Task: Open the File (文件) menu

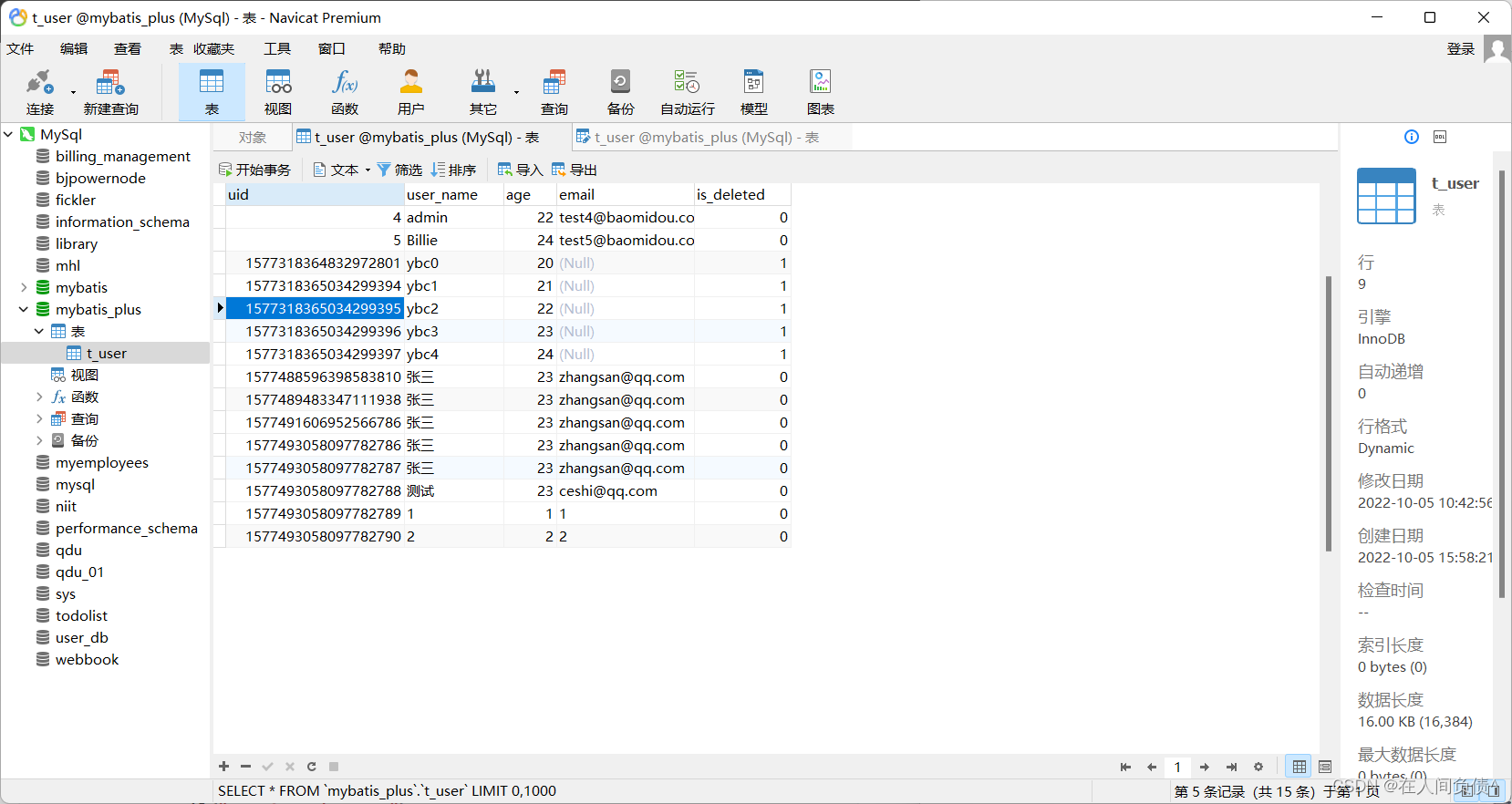Action: click(20, 48)
